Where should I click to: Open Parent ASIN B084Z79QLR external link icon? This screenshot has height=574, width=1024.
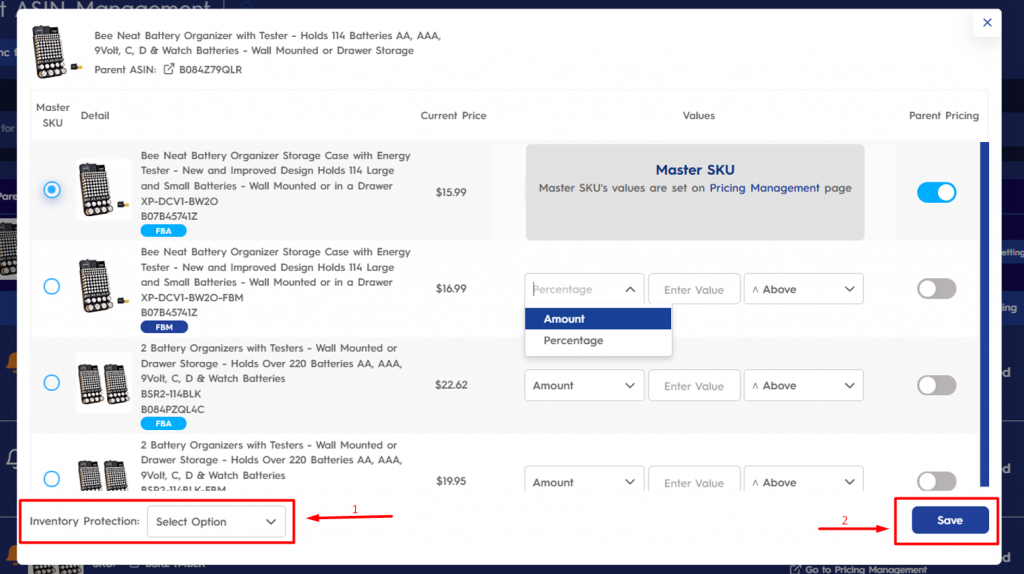(168, 69)
